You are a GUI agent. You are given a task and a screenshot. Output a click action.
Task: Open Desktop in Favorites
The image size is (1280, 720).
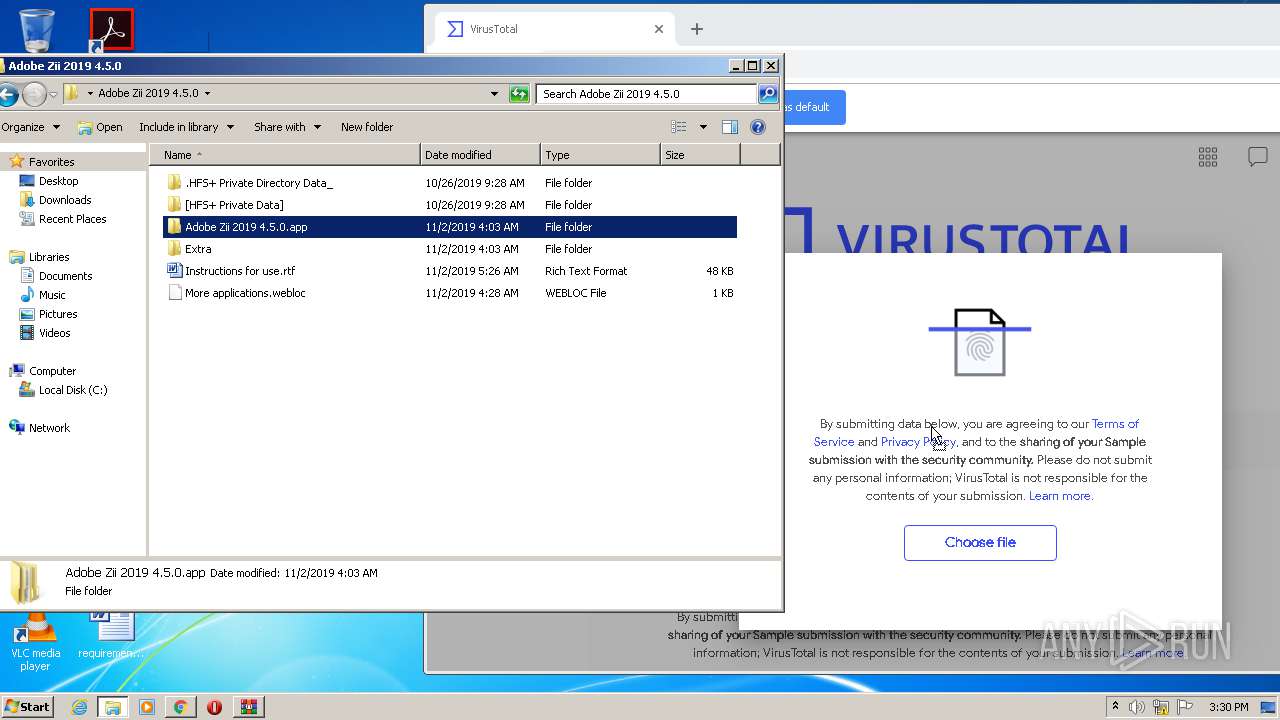coord(58,181)
